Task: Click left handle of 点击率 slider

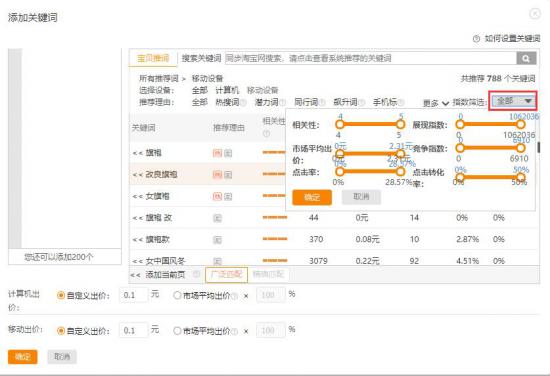Action: point(340,172)
